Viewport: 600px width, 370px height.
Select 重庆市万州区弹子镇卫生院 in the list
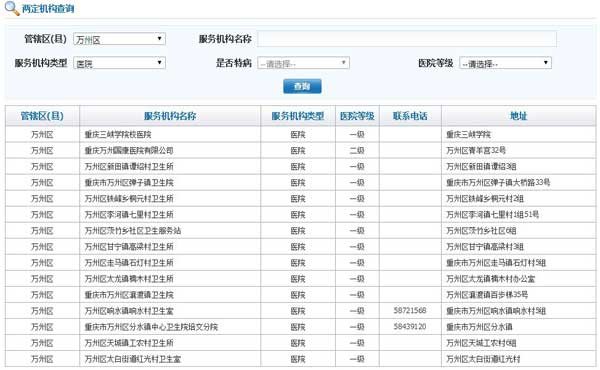pos(129,183)
